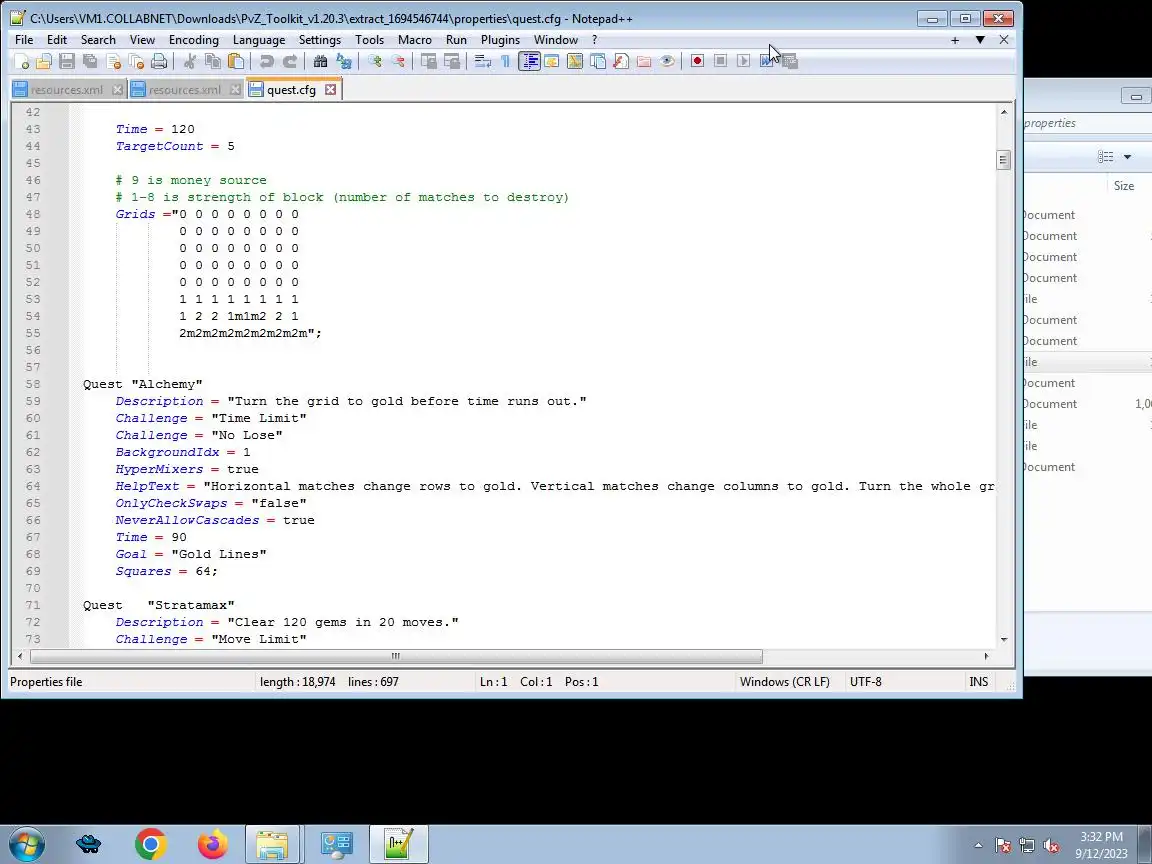The height and width of the screenshot is (864, 1152).
Task: Open the Document Map panel icon
Action: [x=575, y=61]
